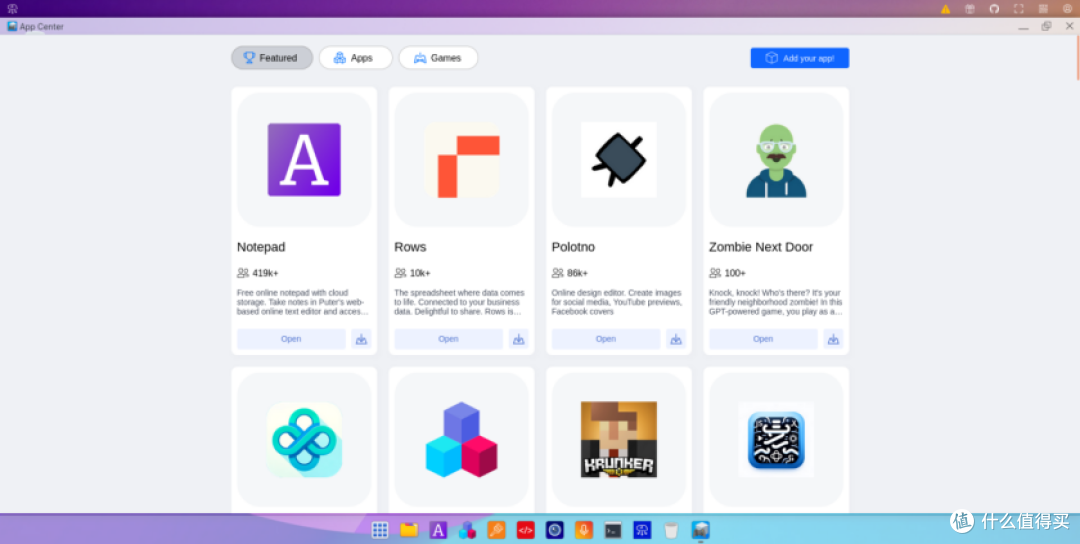
Task: Open the Zombie Next Door game
Action: tap(763, 339)
